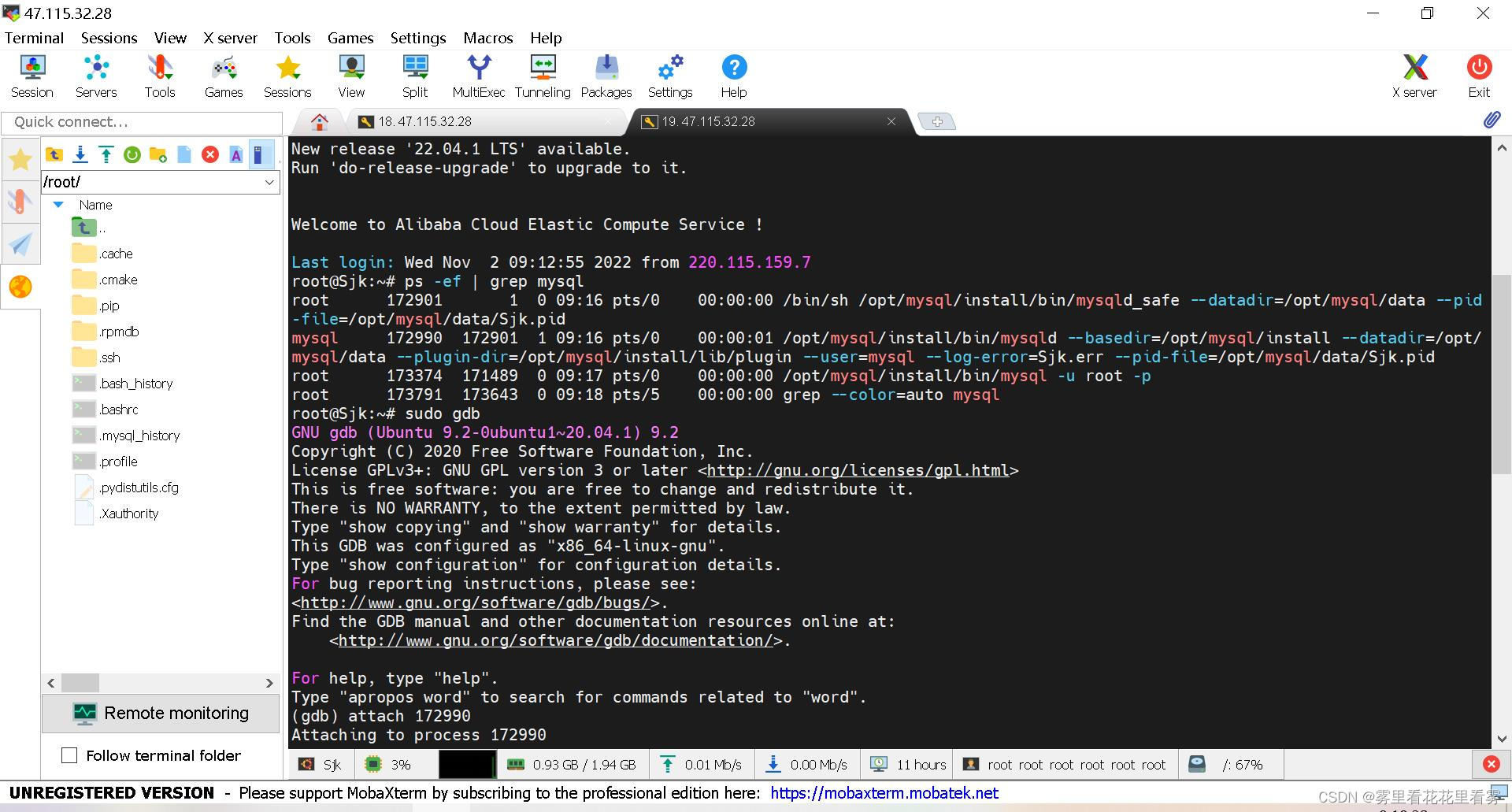Click the Quick connect input field
Screen dimensions: 1512x812
pyautogui.click(x=143, y=122)
